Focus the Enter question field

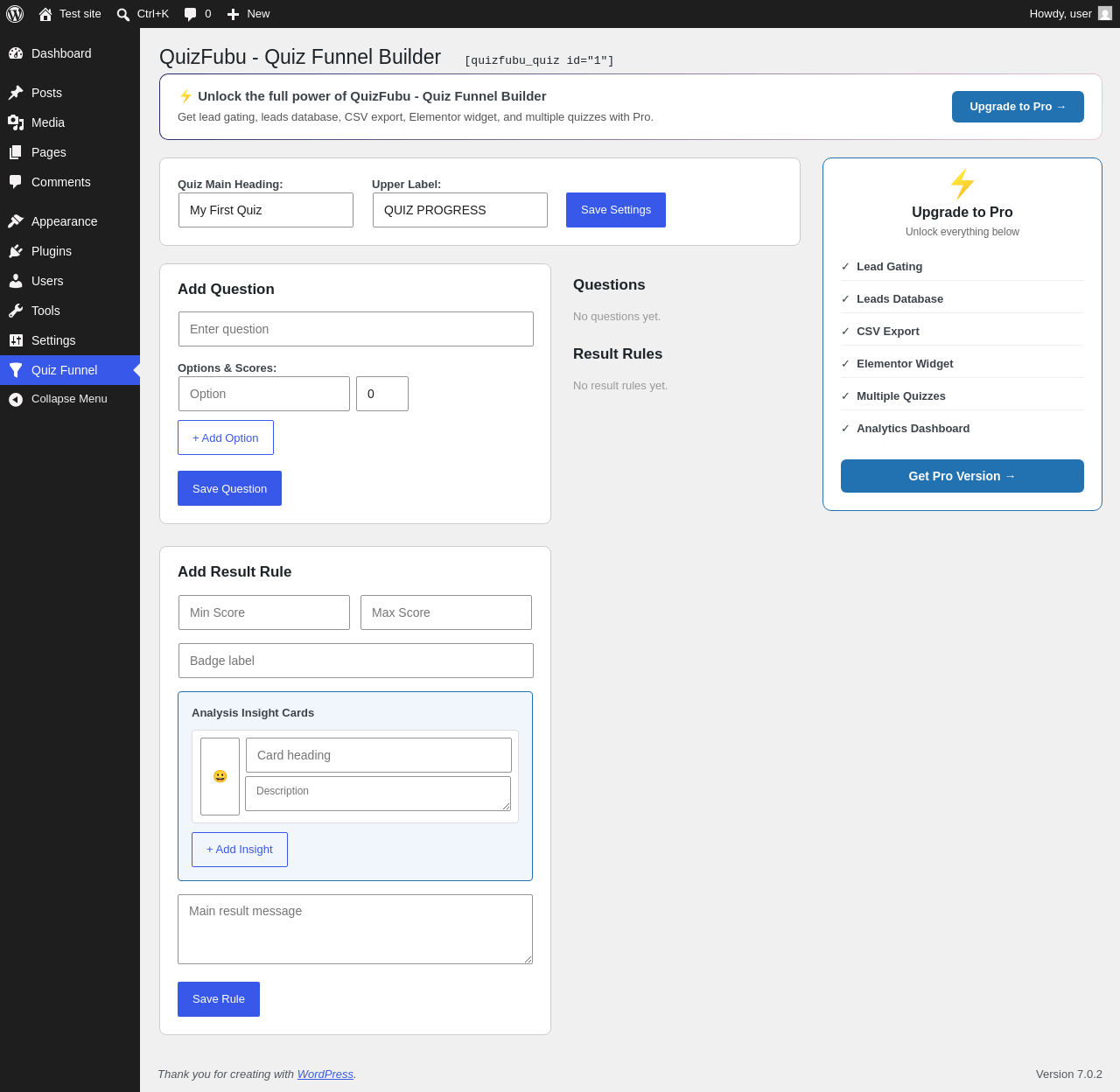(356, 329)
